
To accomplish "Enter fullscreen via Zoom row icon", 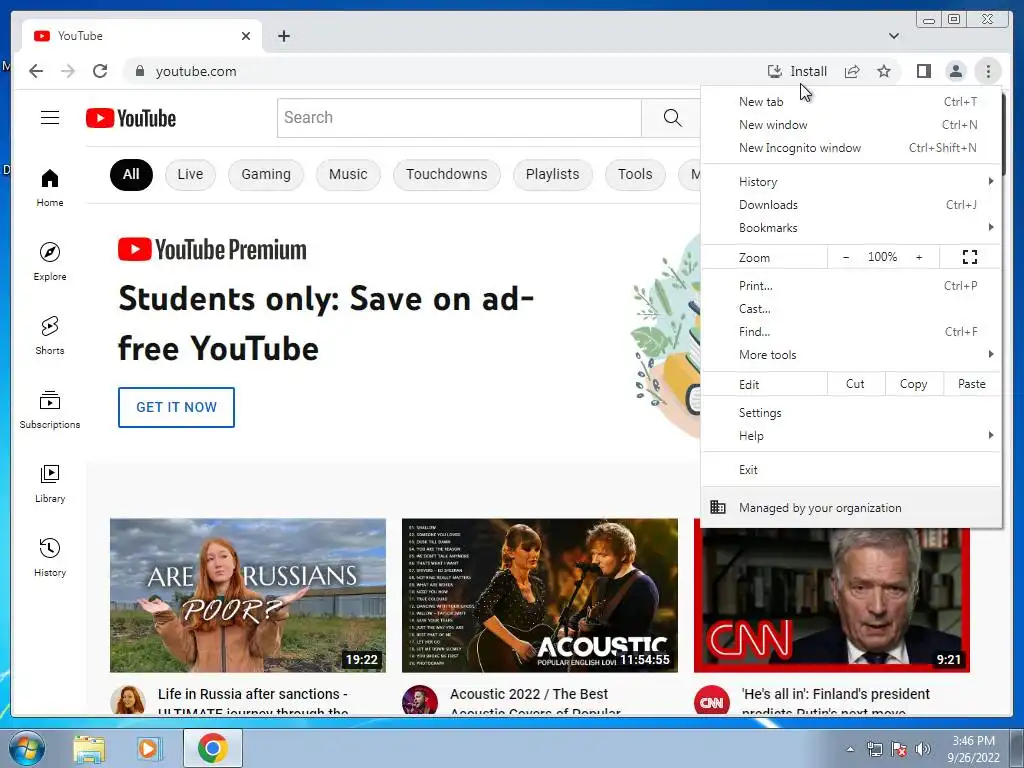I will [x=970, y=257].
